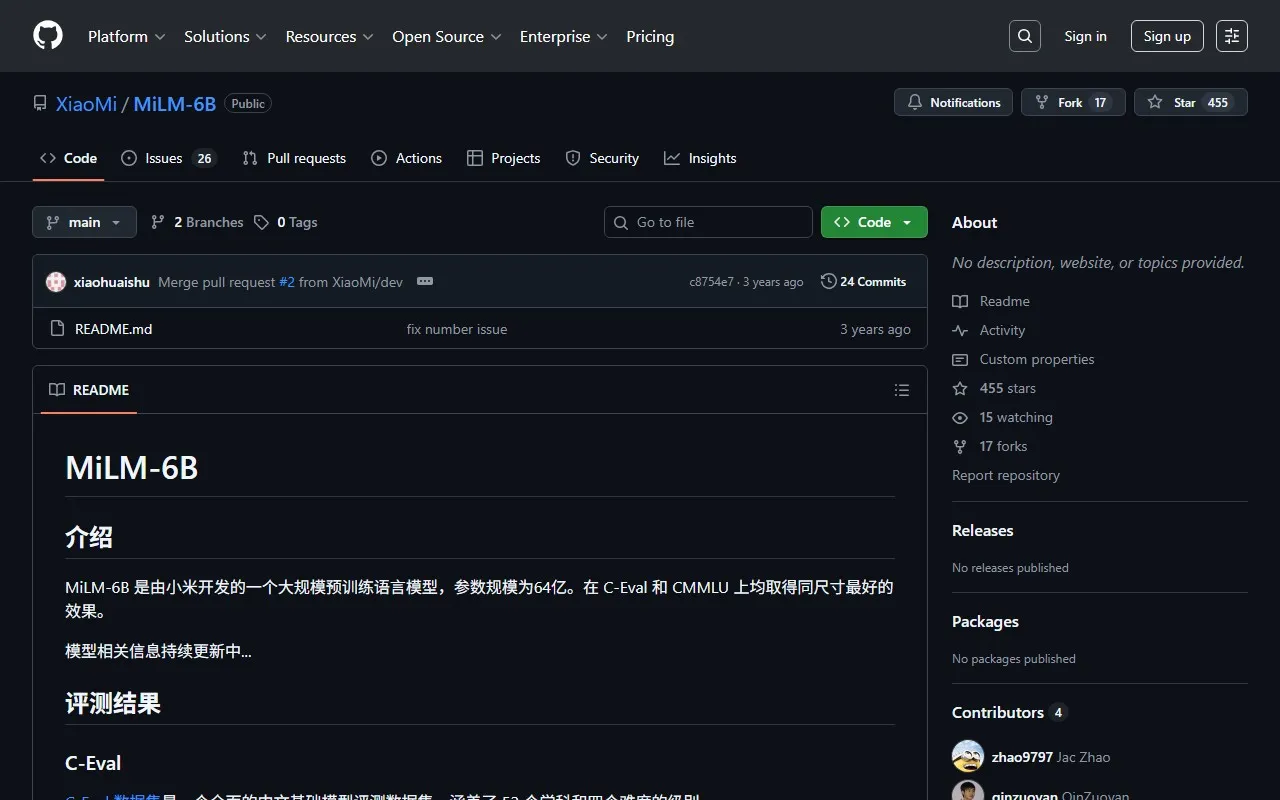Expand the commit message ellipsis icon
Screen dimensions: 1280x800
pyautogui.click(x=425, y=282)
